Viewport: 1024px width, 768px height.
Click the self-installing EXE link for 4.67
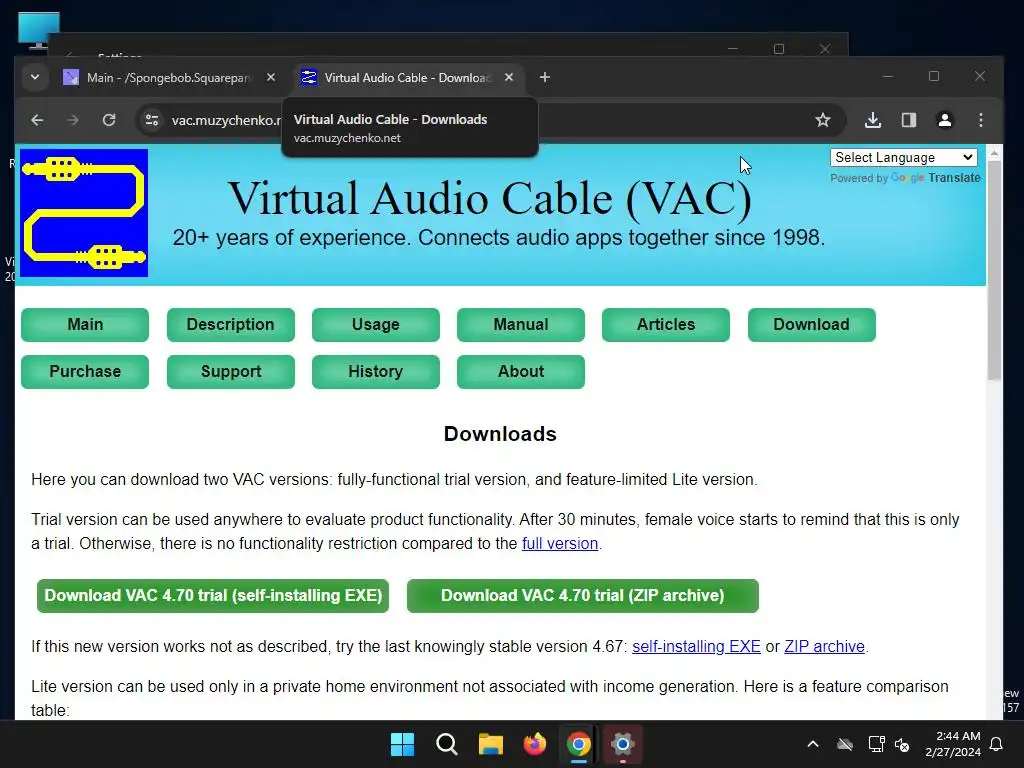[x=696, y=647]
